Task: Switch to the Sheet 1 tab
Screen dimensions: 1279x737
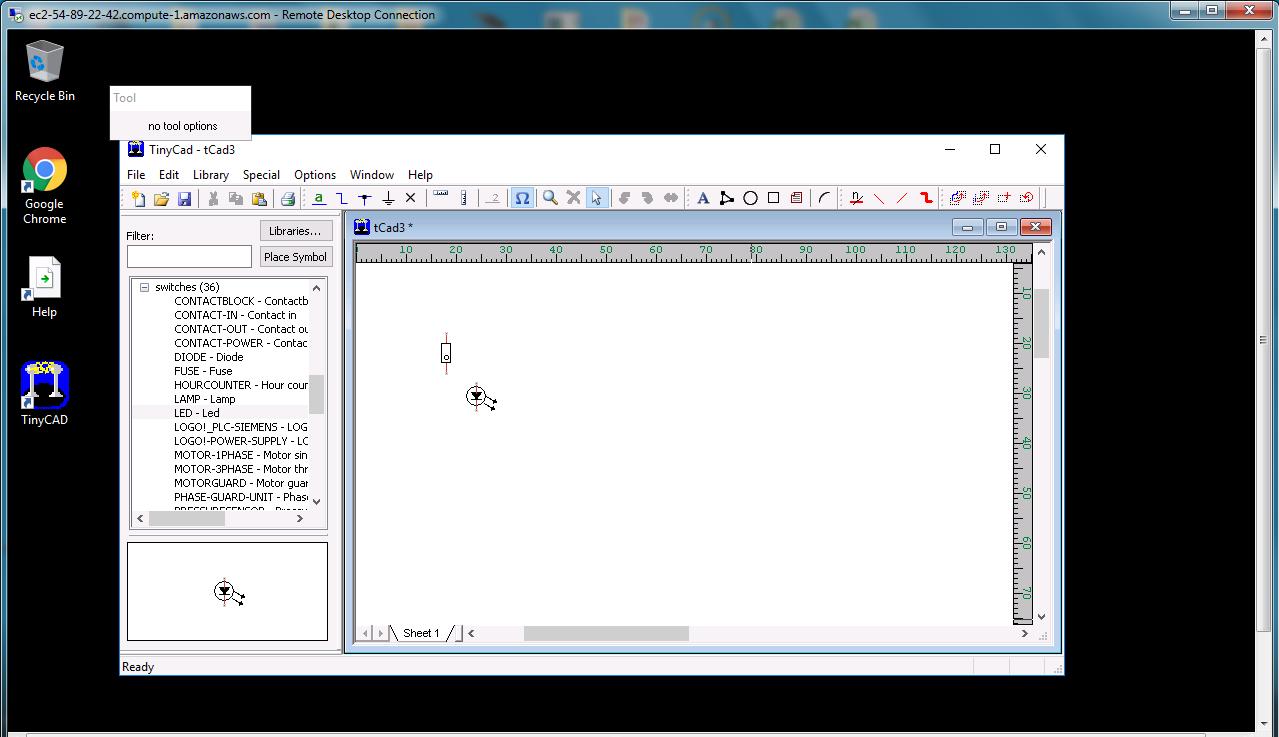Action: pyautogui.click(x=420, y=633)
